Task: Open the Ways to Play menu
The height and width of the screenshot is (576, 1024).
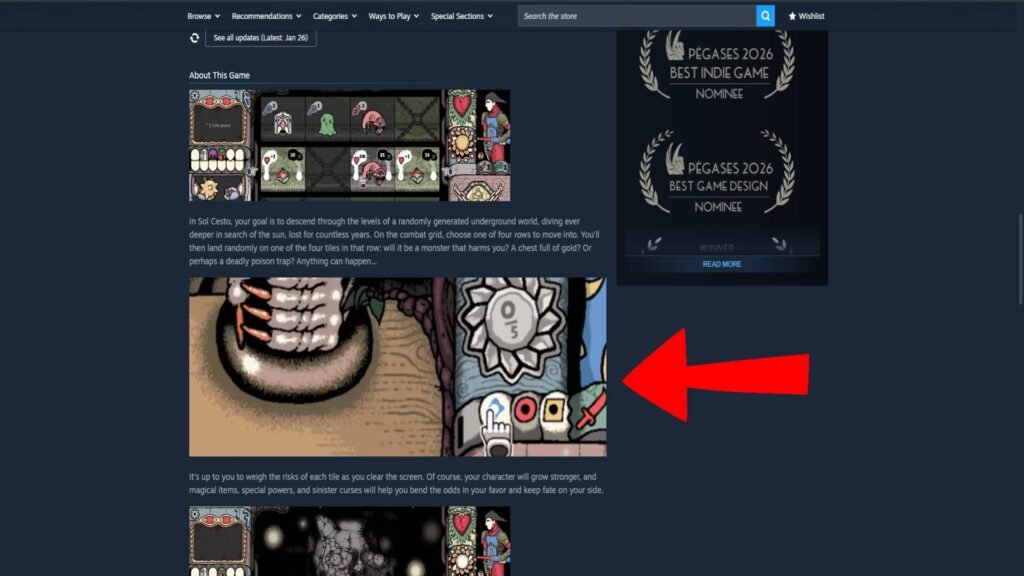Action: pos(394,16)
